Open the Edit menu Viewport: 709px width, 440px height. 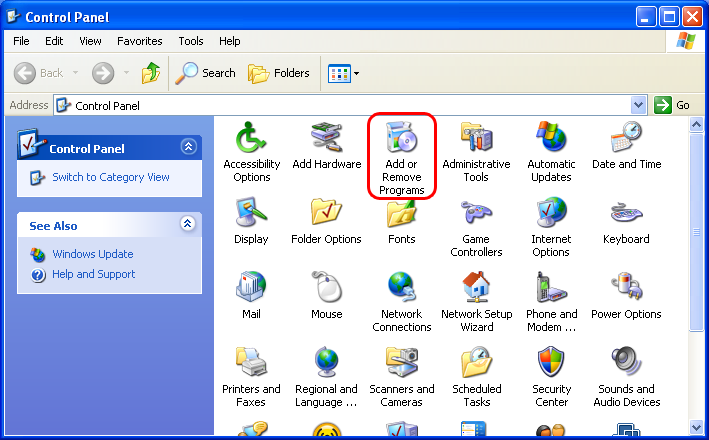pyautogui.click(x=54, y=41)
